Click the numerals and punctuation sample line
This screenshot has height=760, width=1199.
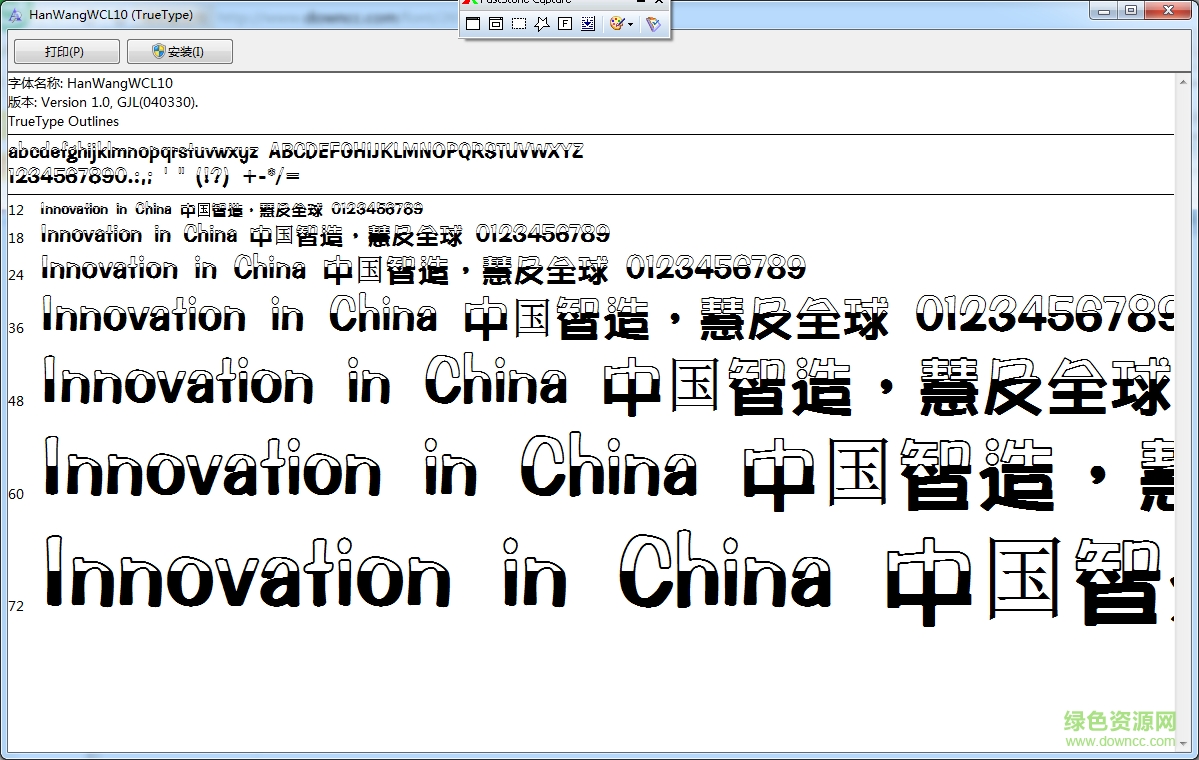[154, 176]
